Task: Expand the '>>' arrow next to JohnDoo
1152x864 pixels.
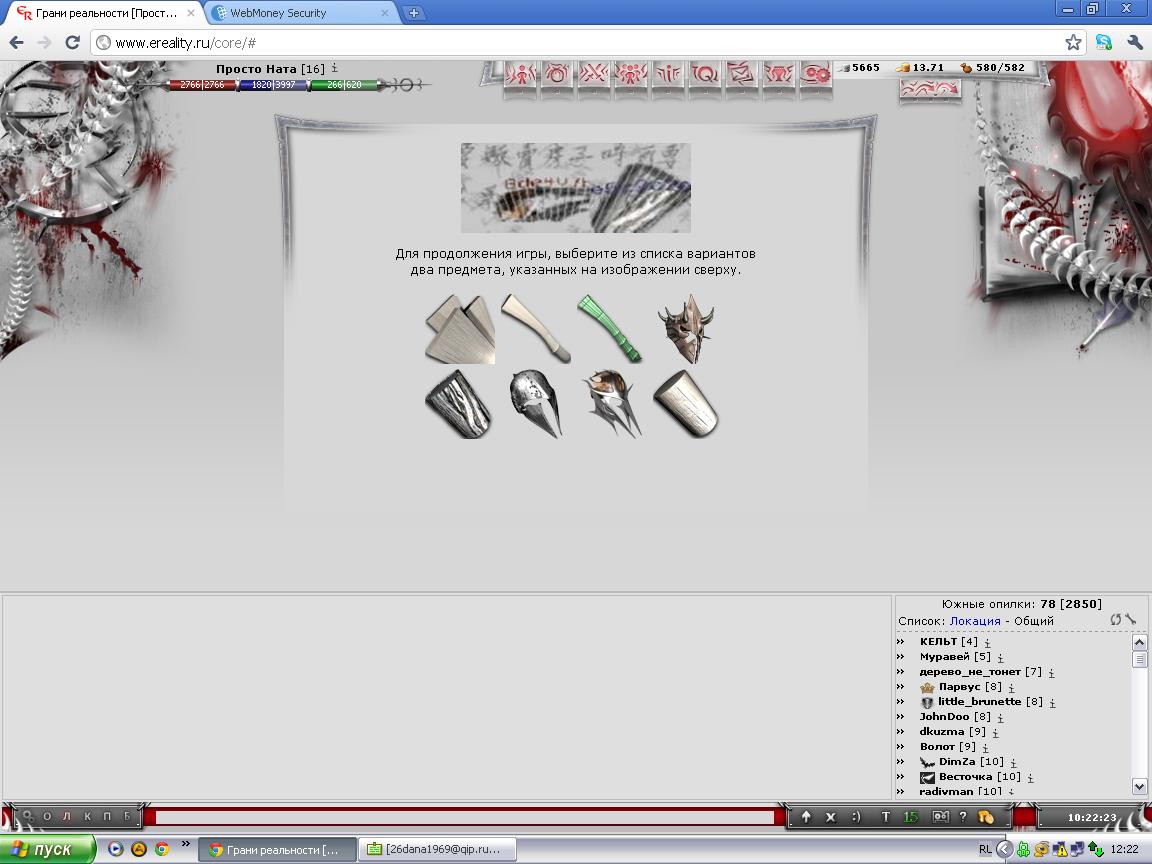Action: 900,717
